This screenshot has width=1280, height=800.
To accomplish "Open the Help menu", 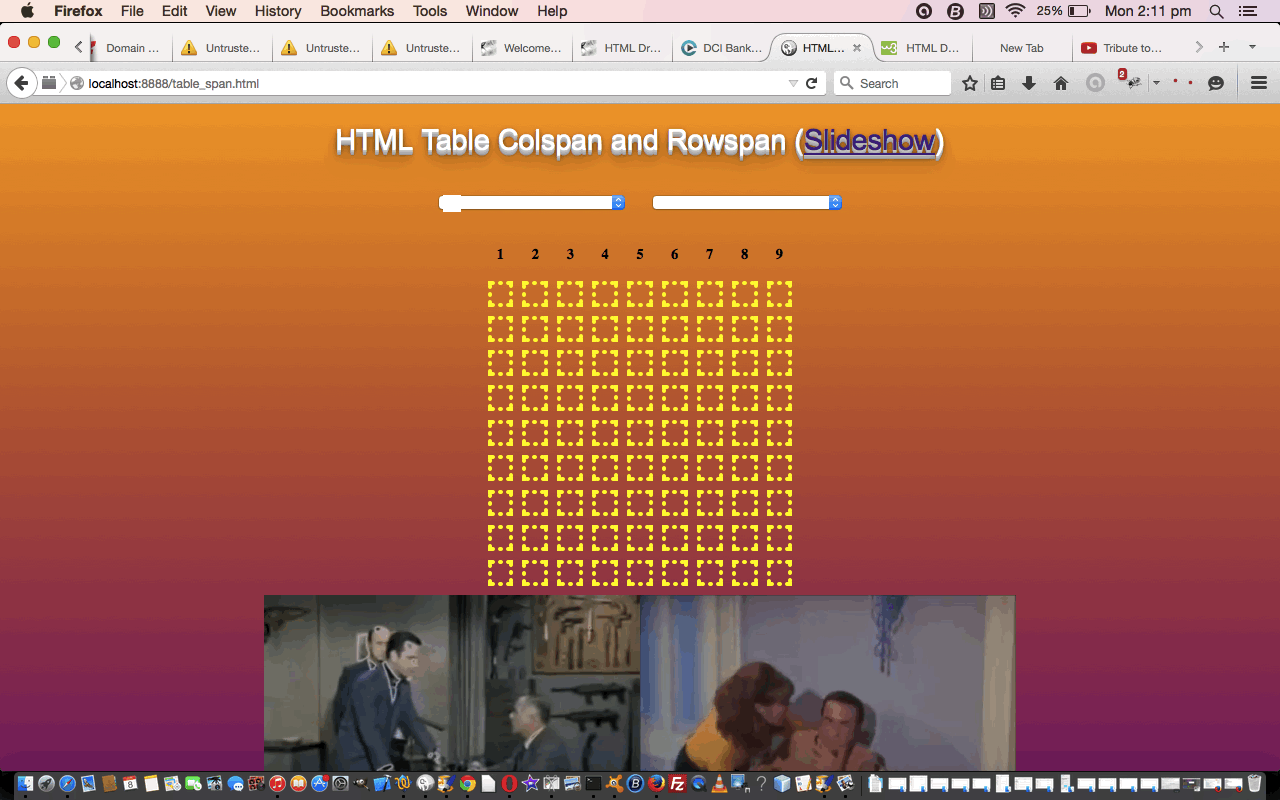I will point(552,11).
